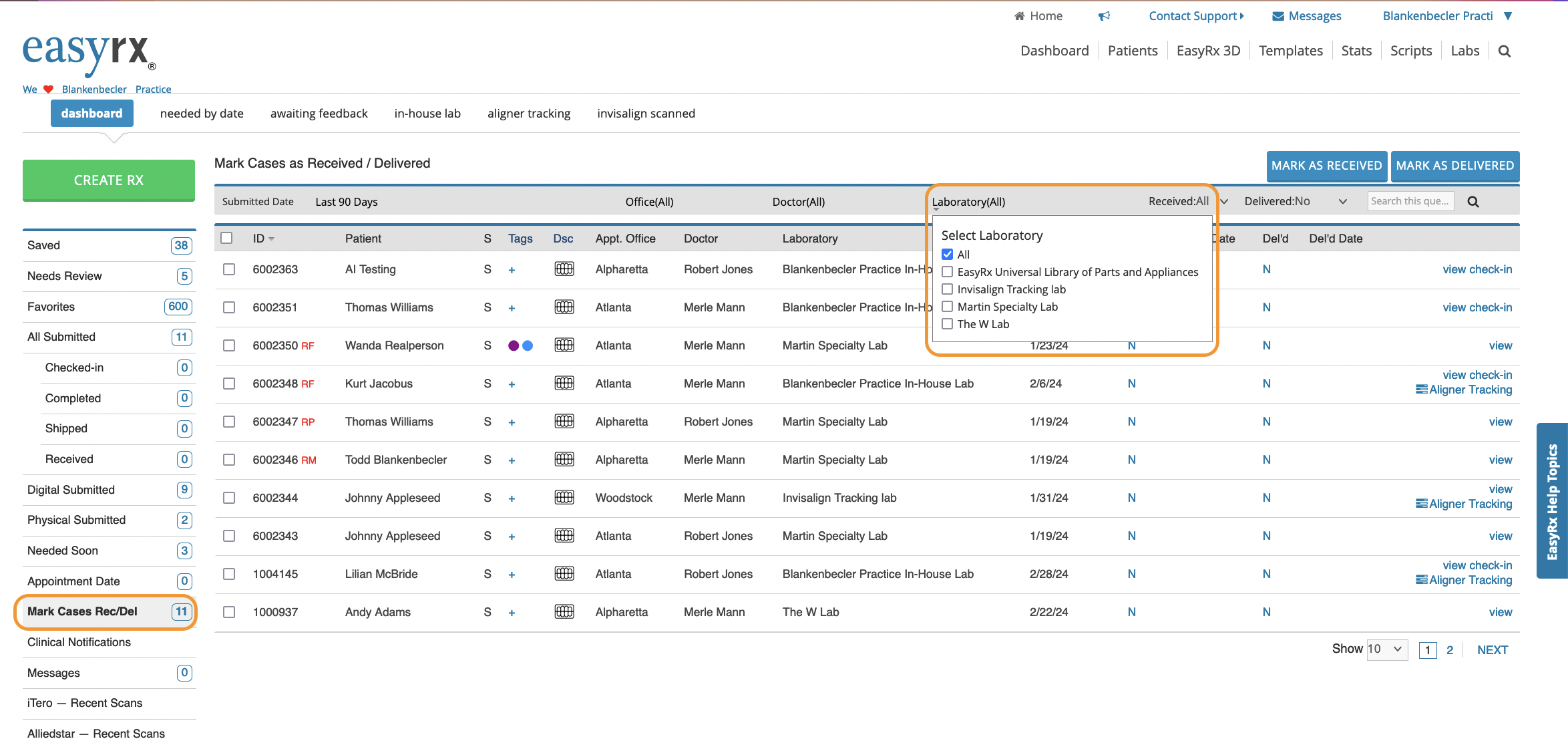Open Dsc grid icon for case 6002351
1568x743 pixels.
(564, 307)
